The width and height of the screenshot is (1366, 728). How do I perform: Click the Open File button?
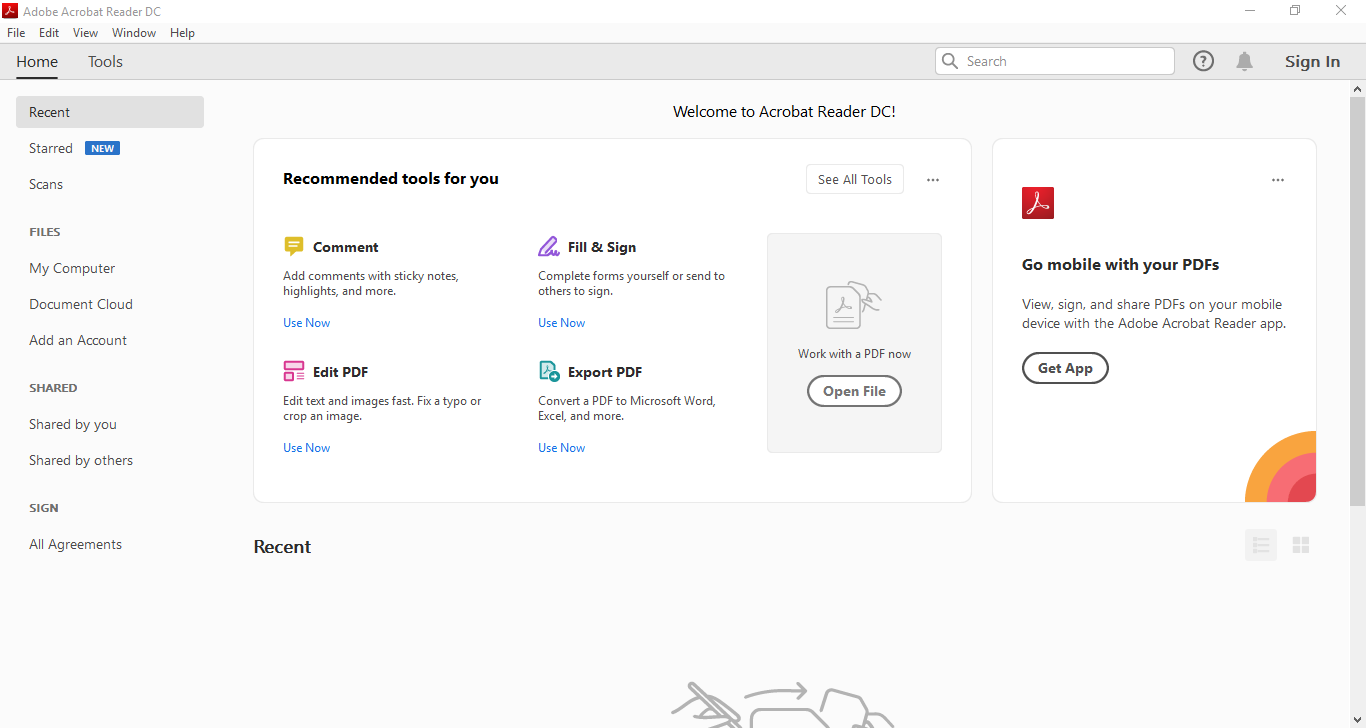coord(854,391)
